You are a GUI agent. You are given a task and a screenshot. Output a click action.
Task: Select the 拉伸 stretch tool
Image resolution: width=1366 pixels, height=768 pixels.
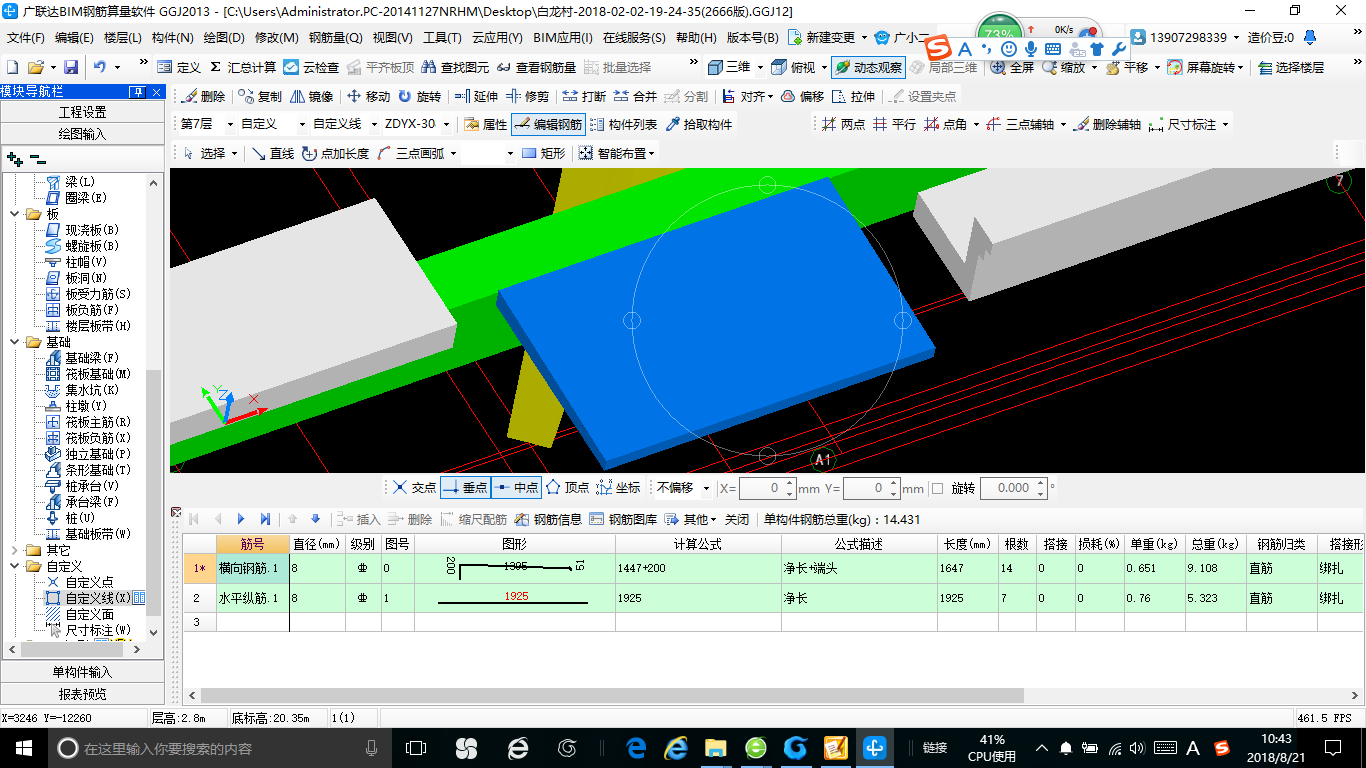[x=853, y=96]
